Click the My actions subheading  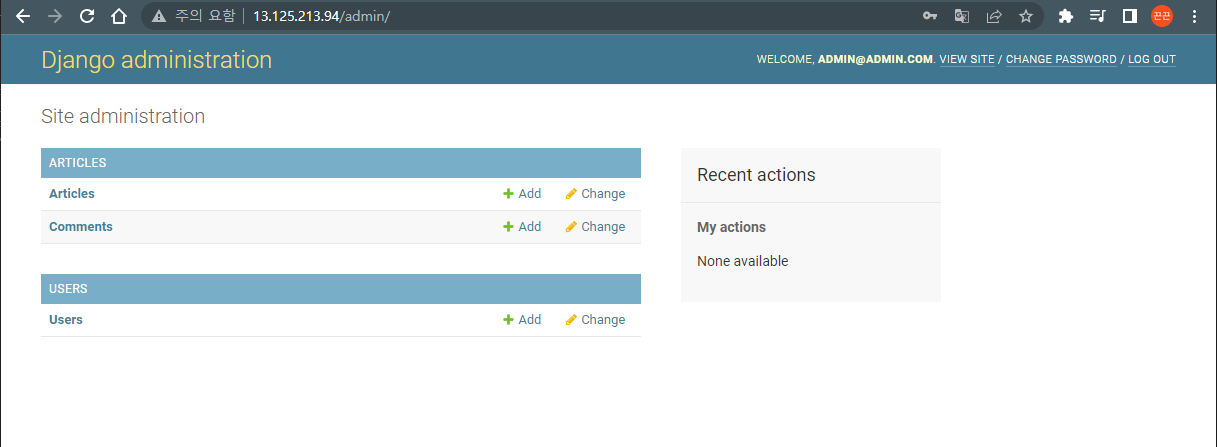point(731,228)
